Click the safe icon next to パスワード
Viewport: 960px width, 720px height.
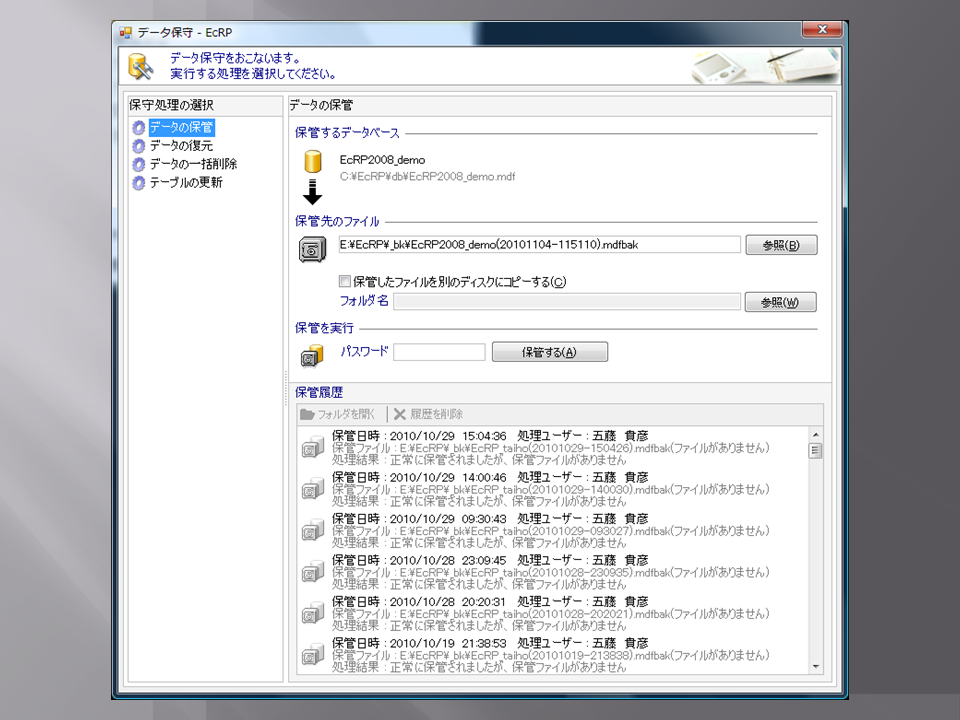311,354
